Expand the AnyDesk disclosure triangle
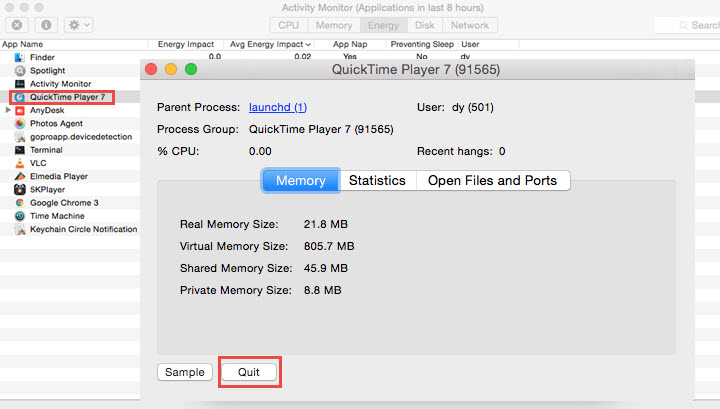720x409 pixels. (9, 110)
